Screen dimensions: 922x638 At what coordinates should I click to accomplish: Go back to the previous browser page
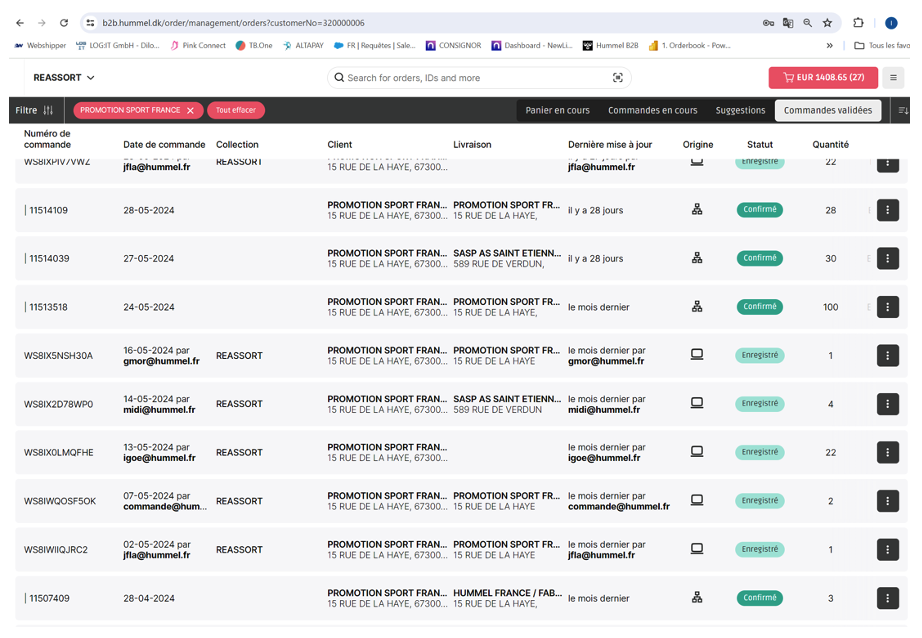coord(20,23)
